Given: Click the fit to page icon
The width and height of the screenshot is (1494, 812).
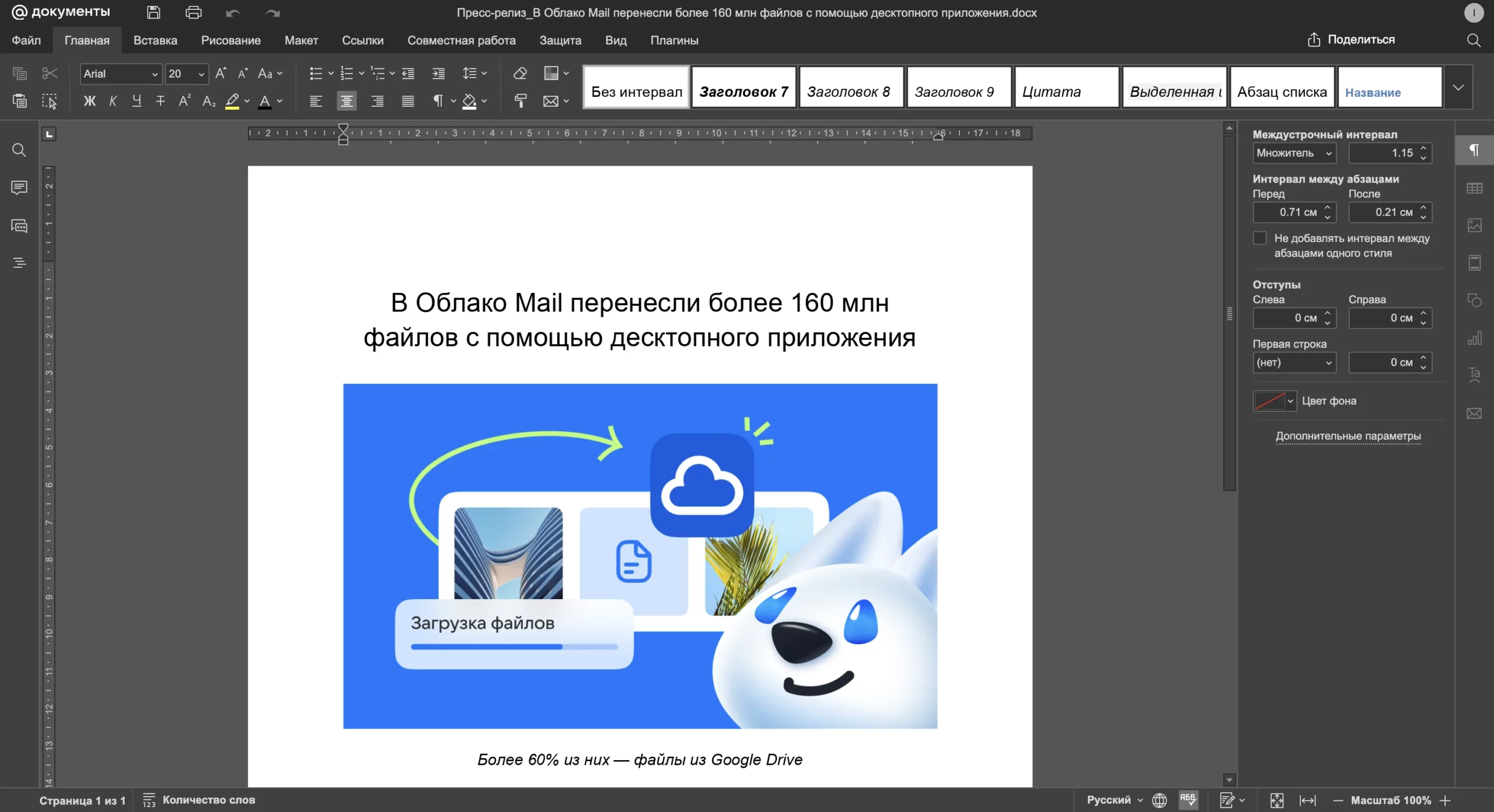Looking at the screenshot, I should [1277, 800].
